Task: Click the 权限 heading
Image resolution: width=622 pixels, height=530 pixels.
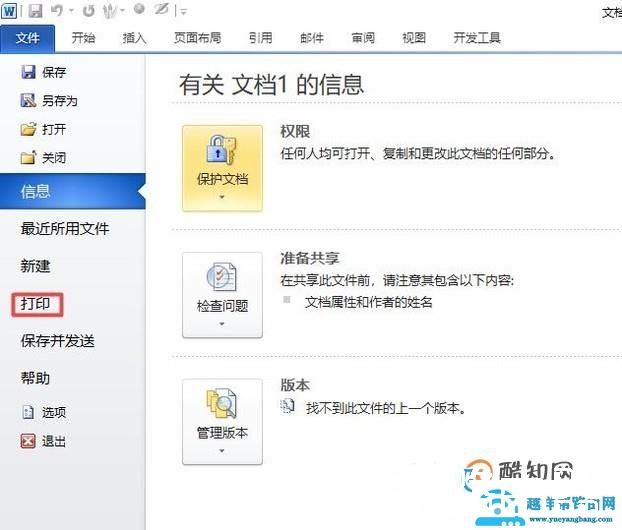Action: (295, 131)
